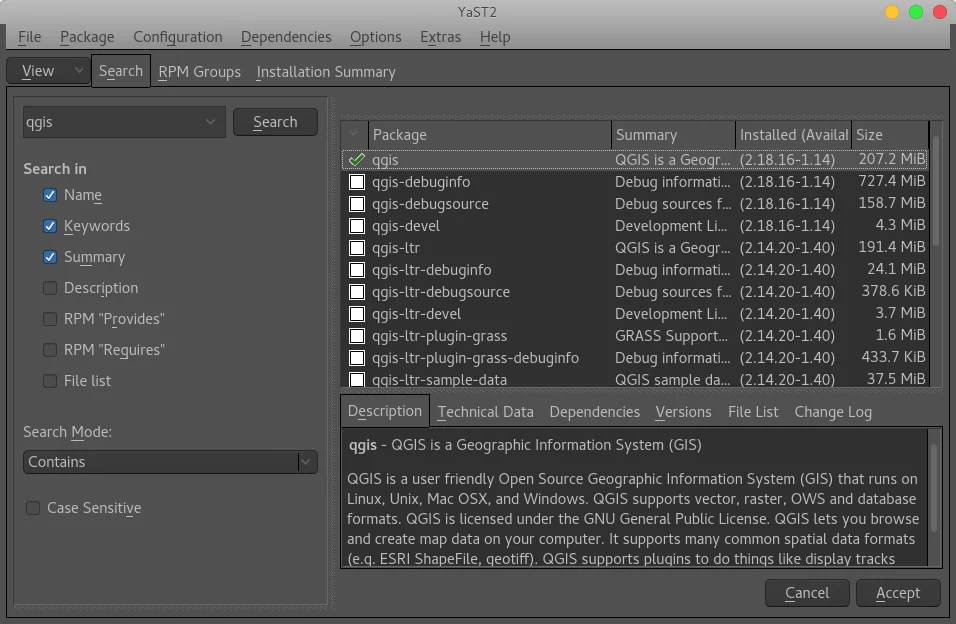956x624 pixels.
Task: Toggle qgis-ltr-debugsource status box
Action: click(357, 292)
